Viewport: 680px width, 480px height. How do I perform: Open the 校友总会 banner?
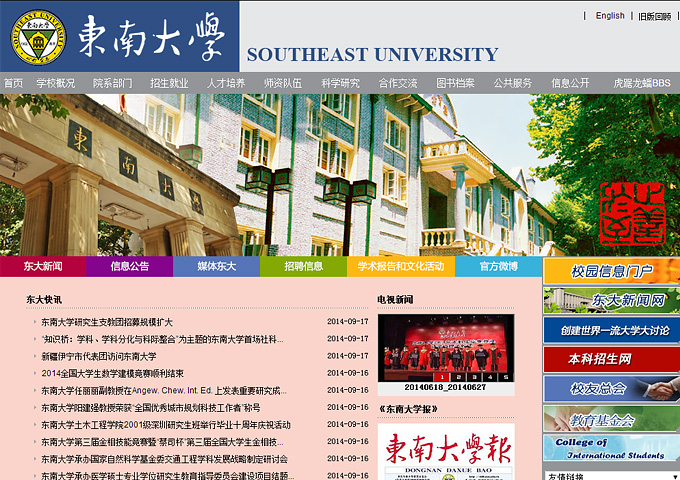click(611, 389)
